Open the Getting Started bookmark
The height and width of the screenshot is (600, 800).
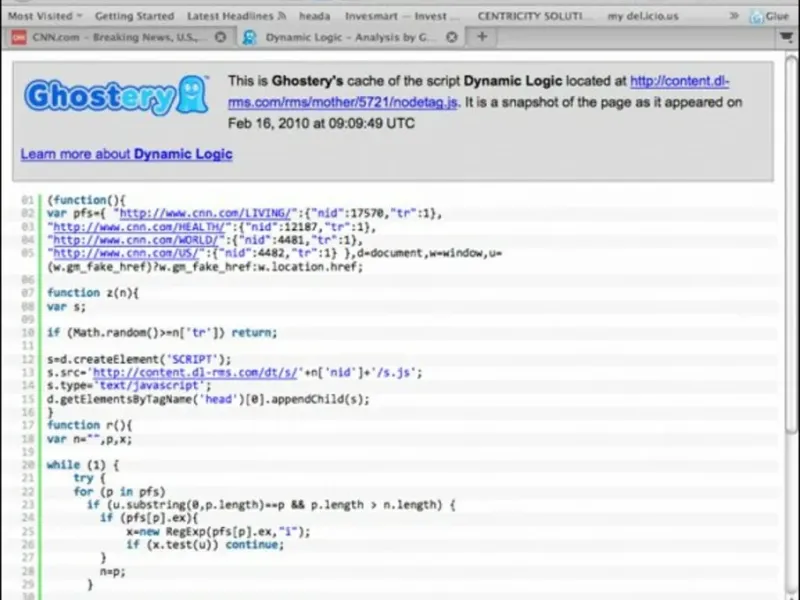[134, 16]
